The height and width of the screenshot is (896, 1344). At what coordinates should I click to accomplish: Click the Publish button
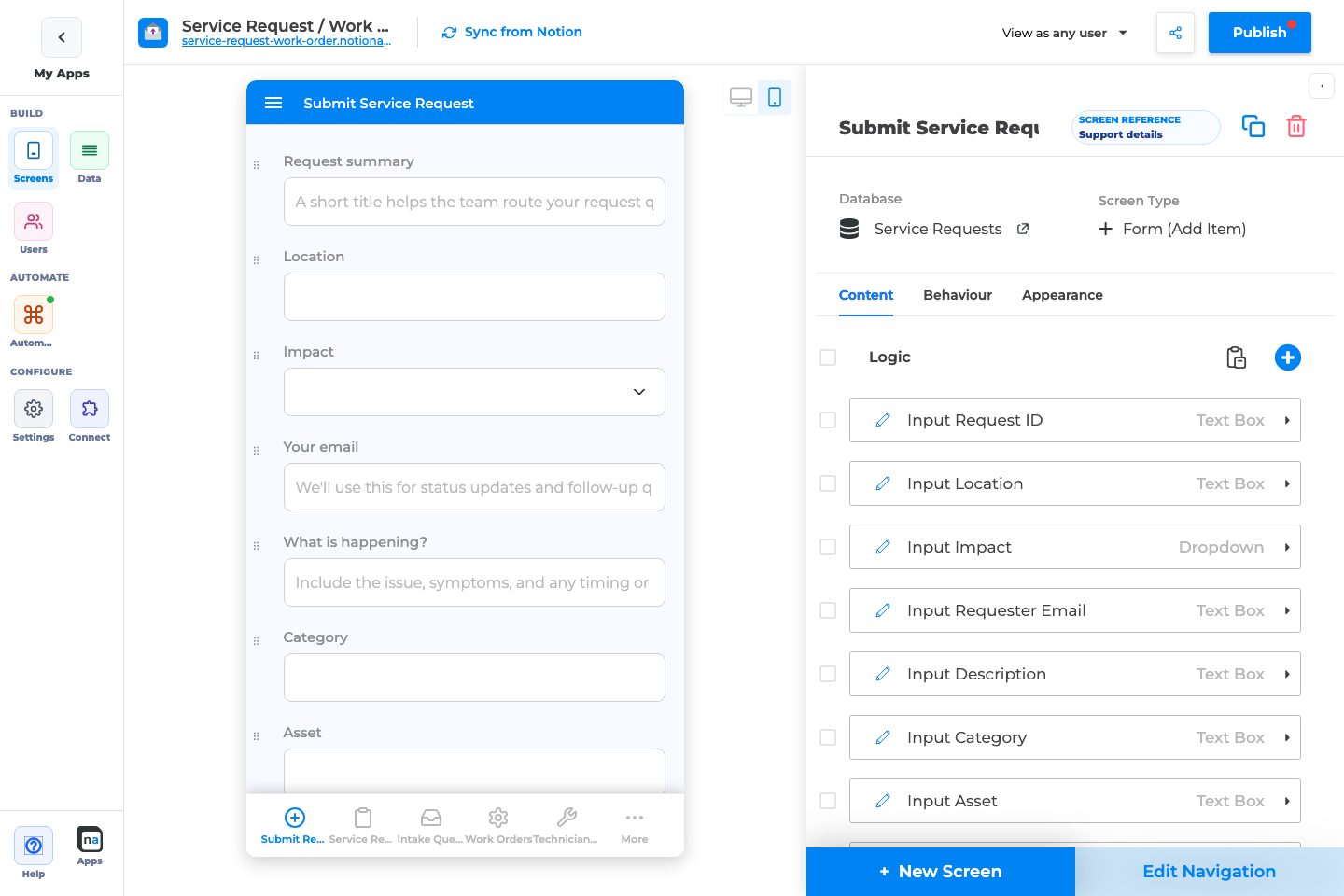[x=1260, y=33]
